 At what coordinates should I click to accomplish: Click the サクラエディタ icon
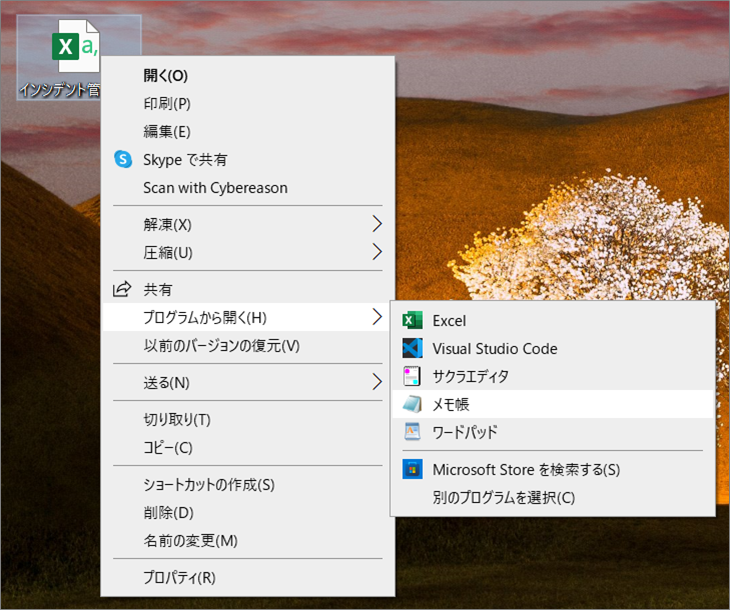pos(412,377)
